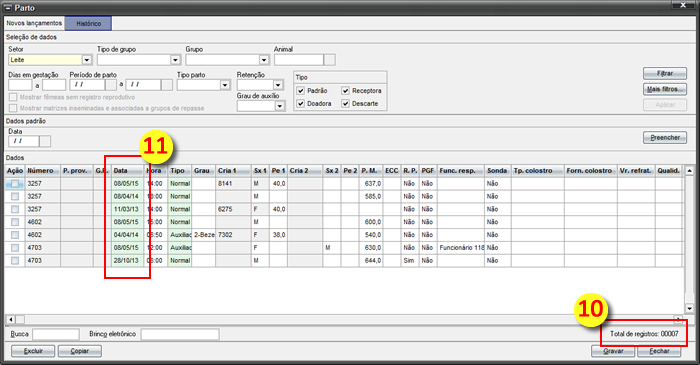Viewport: 700px width, 365px height.
Task: Click the Excluir button
Action: tap(33, 351)
